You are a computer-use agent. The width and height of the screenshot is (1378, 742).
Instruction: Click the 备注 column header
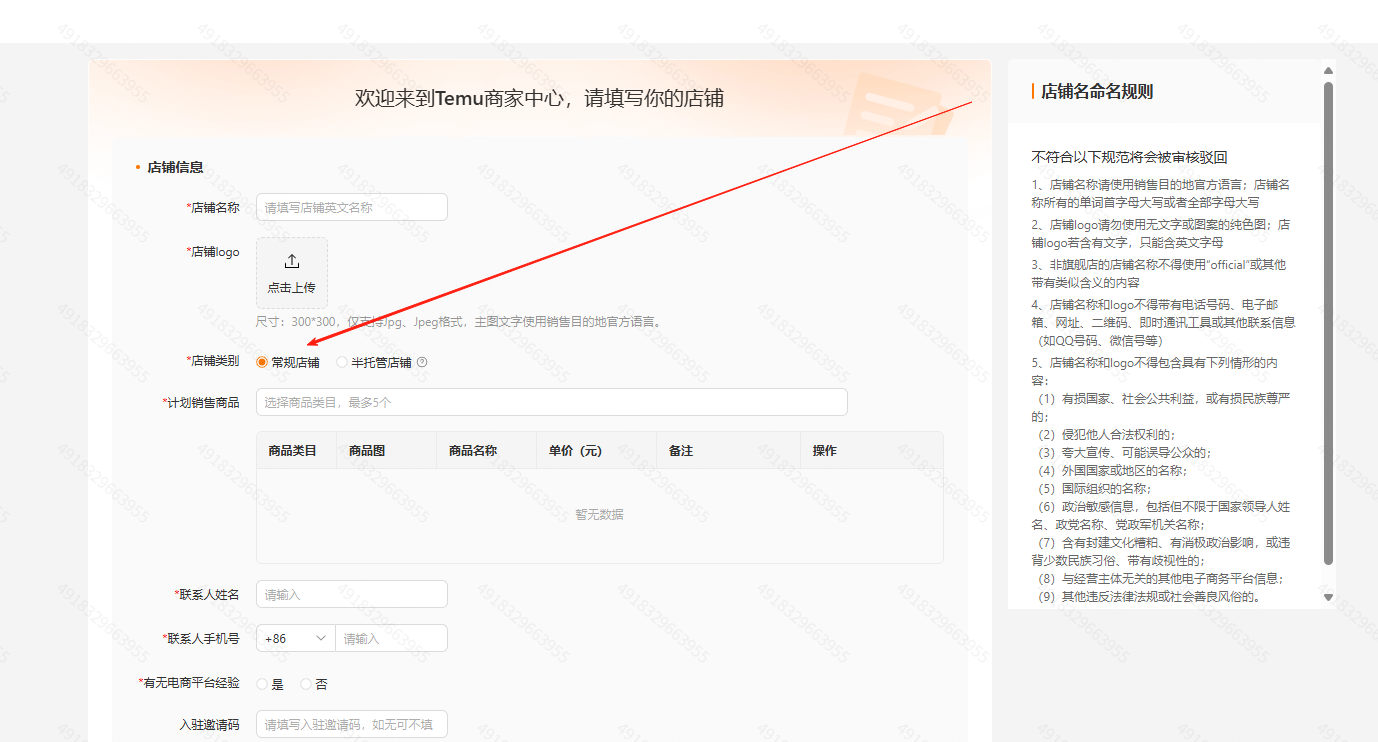coord(681,451)
